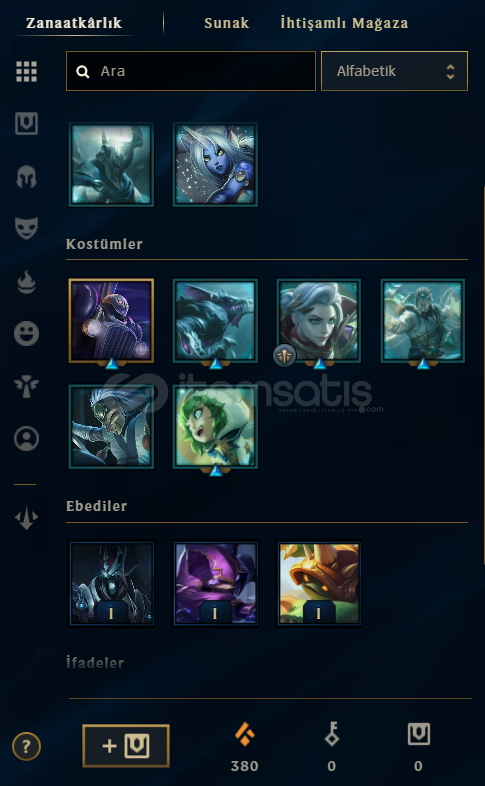Filter loot by emotes smiley icon
This screenshot has height=786, width=485.
(26, 333)
